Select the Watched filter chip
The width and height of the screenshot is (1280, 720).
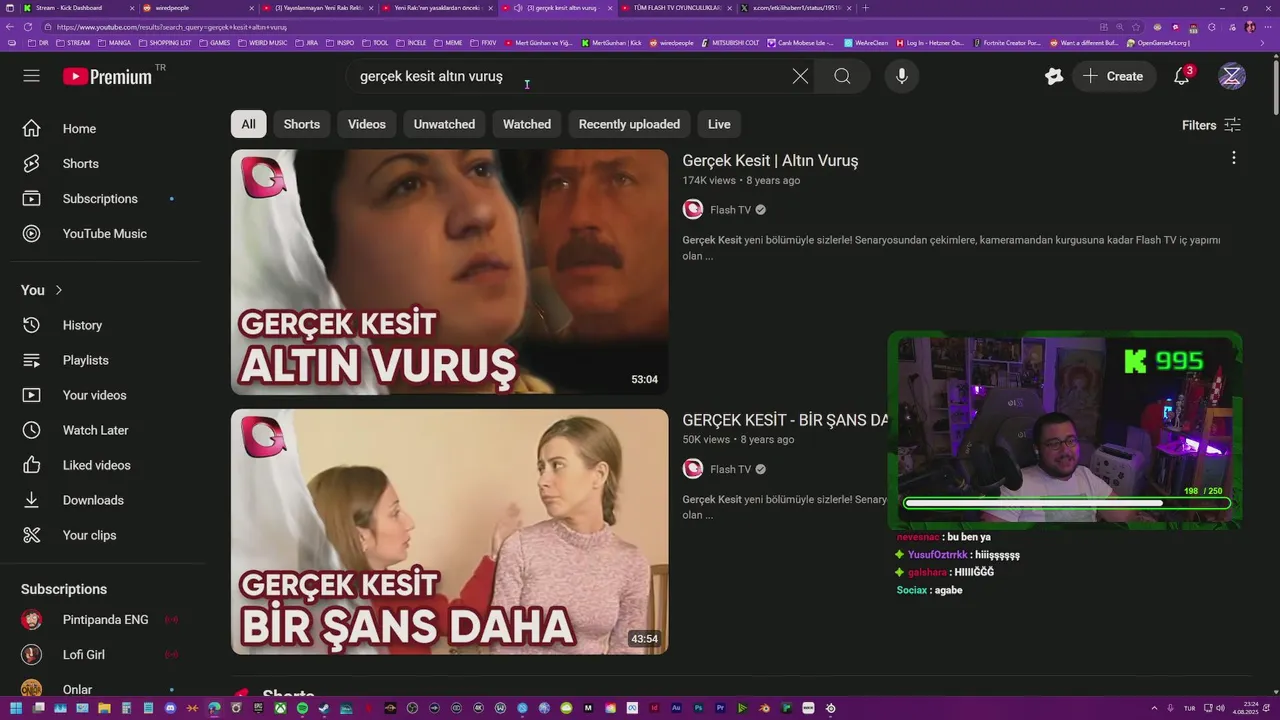pos(527,124)
